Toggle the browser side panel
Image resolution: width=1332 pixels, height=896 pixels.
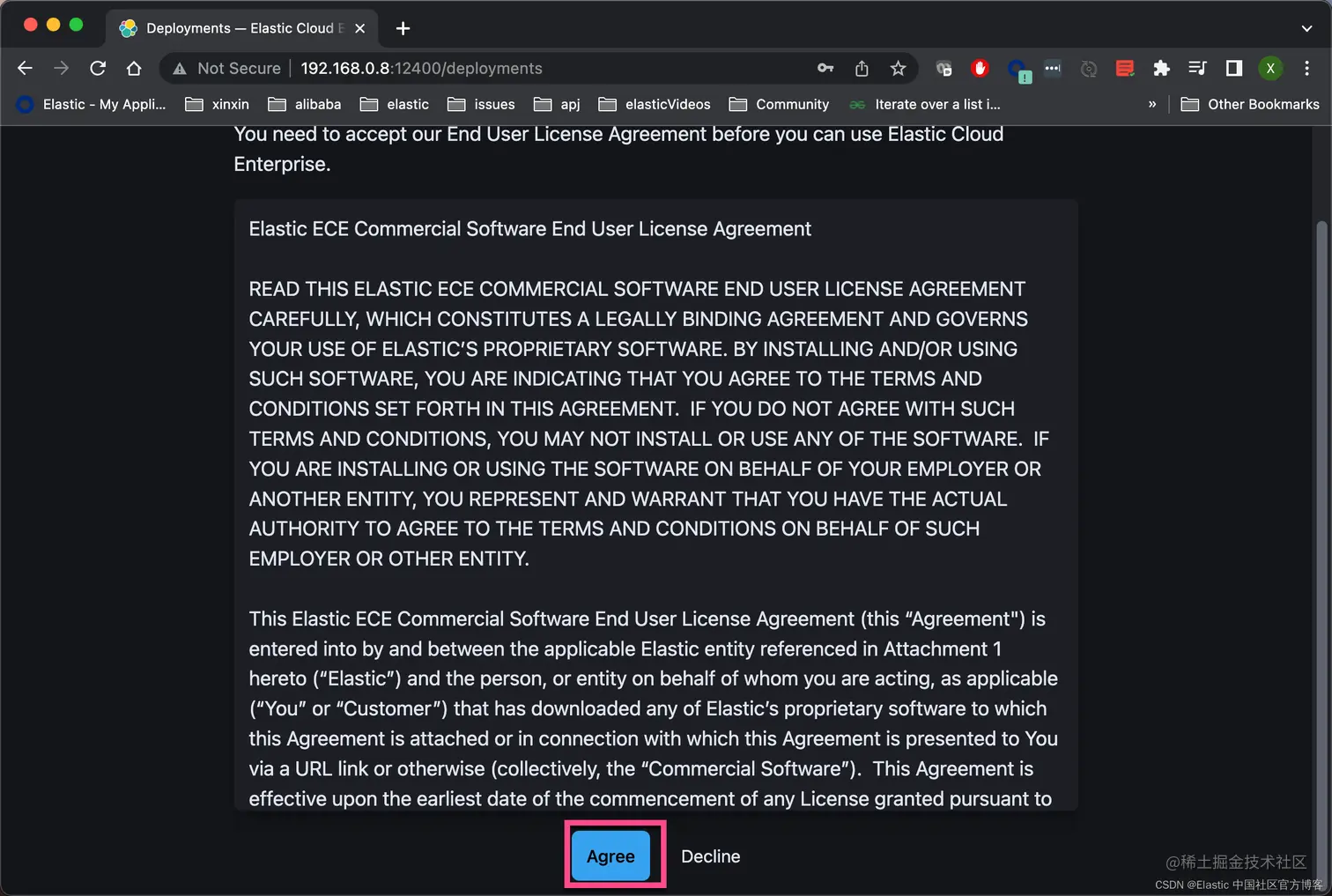(x=1234, y=68)
